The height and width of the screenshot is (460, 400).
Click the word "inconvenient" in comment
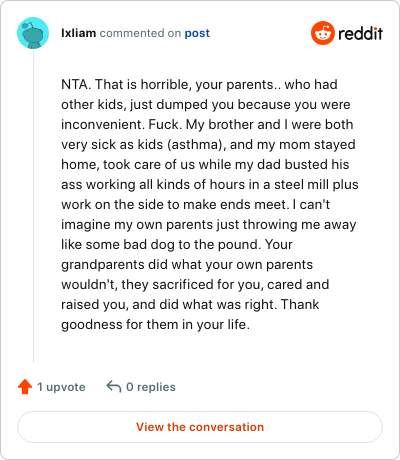coord(103,124)
